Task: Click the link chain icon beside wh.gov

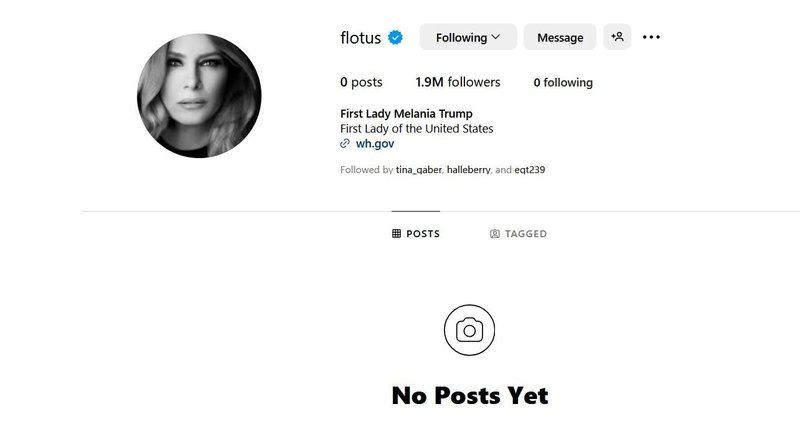Action: tap(345, 144)
